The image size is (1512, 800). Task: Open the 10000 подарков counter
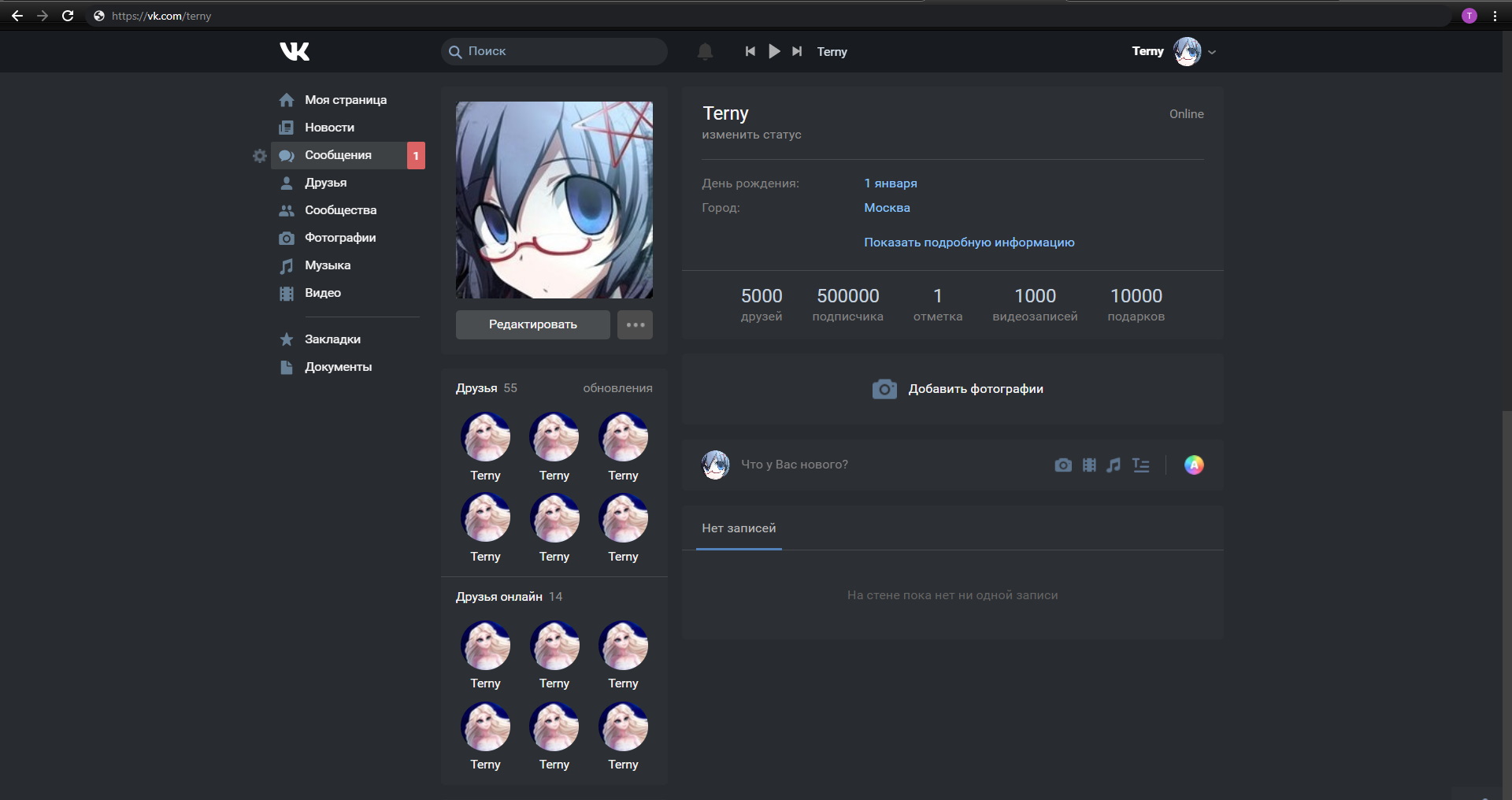click(x=1136, y=305)
